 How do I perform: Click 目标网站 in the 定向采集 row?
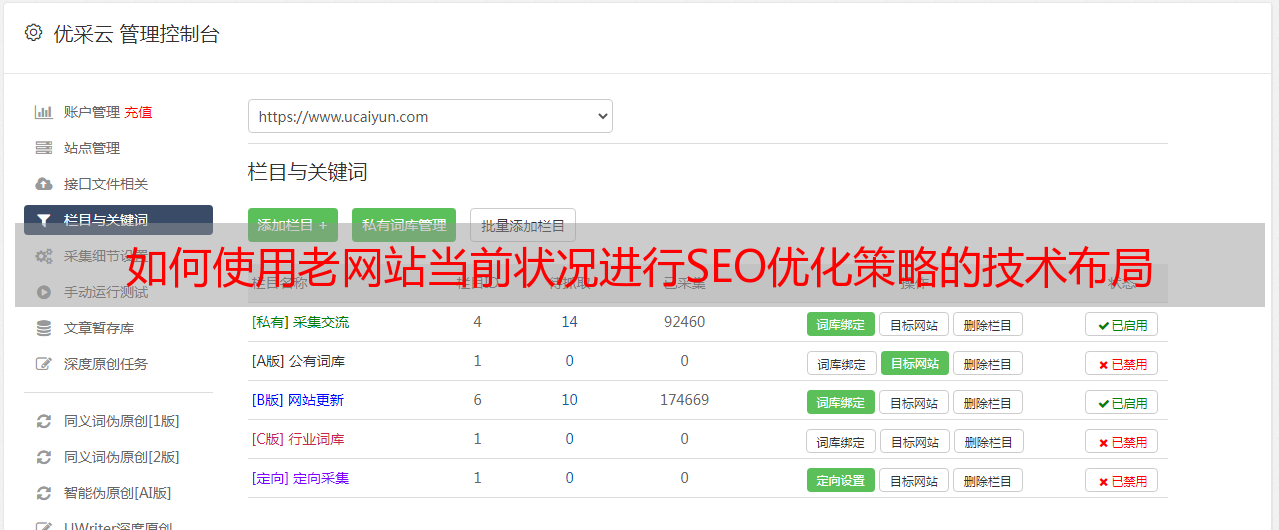[x=914, y=480]
